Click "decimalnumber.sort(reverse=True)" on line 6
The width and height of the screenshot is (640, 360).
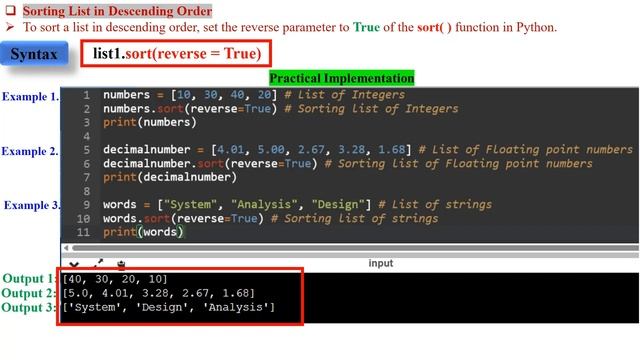point(210,164)
